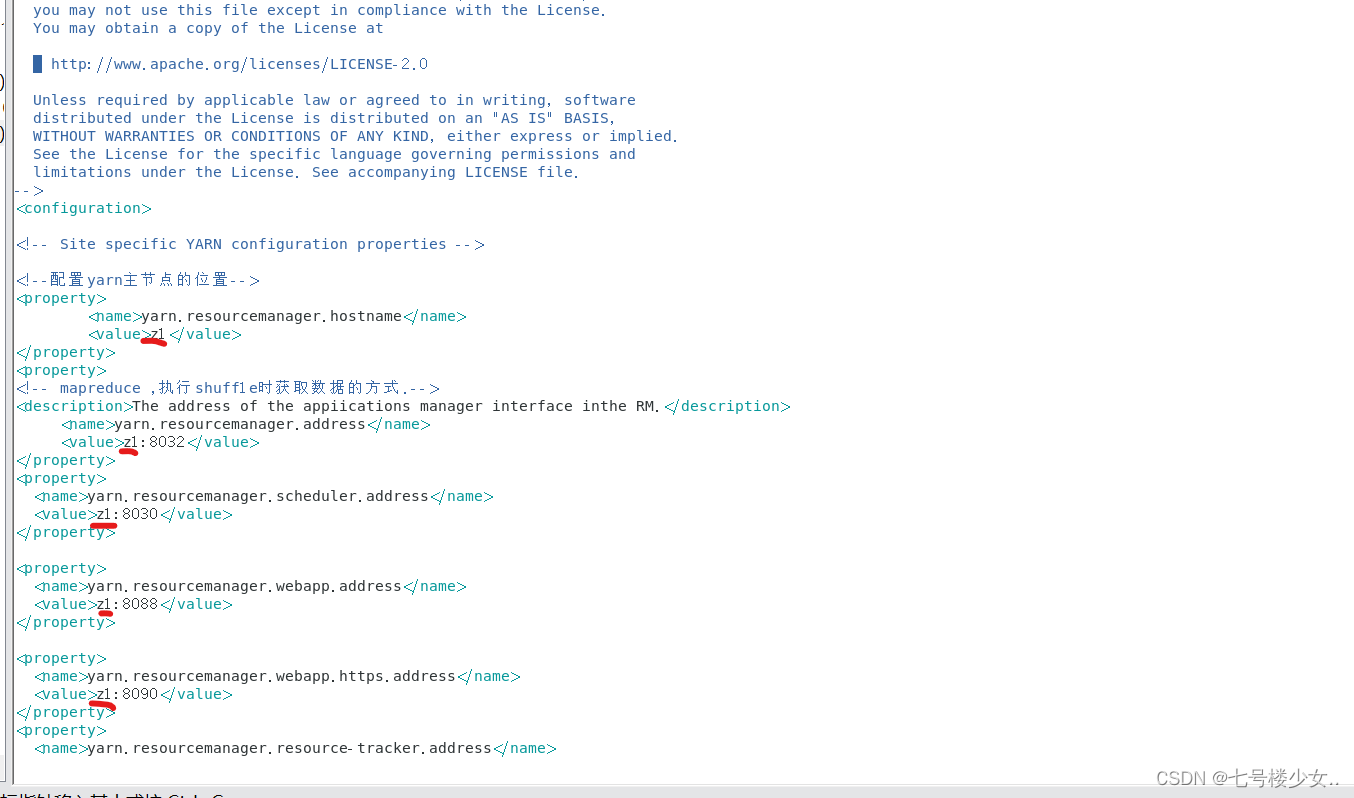Click 'See accompanying LICENSE file' line
This screenshot has width=1354, height=798.
(306, 172)
